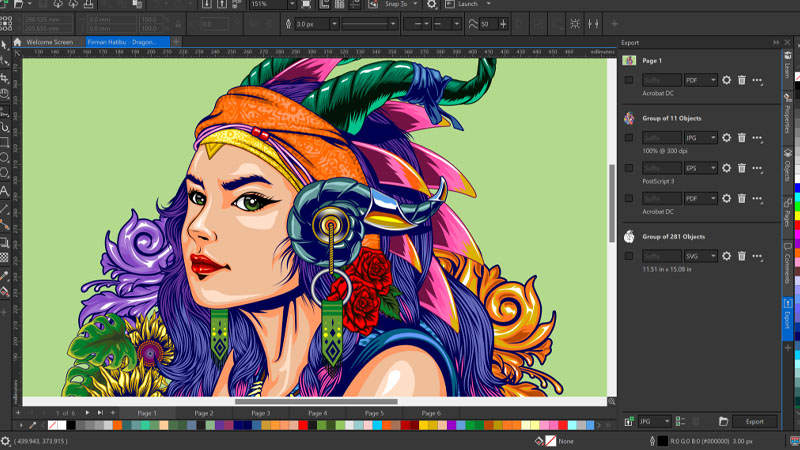This screenshot has width=800, height=450.
Task: Tick the SVG export checkbox for Group of 281 Objects
Action: pos(629,256)
